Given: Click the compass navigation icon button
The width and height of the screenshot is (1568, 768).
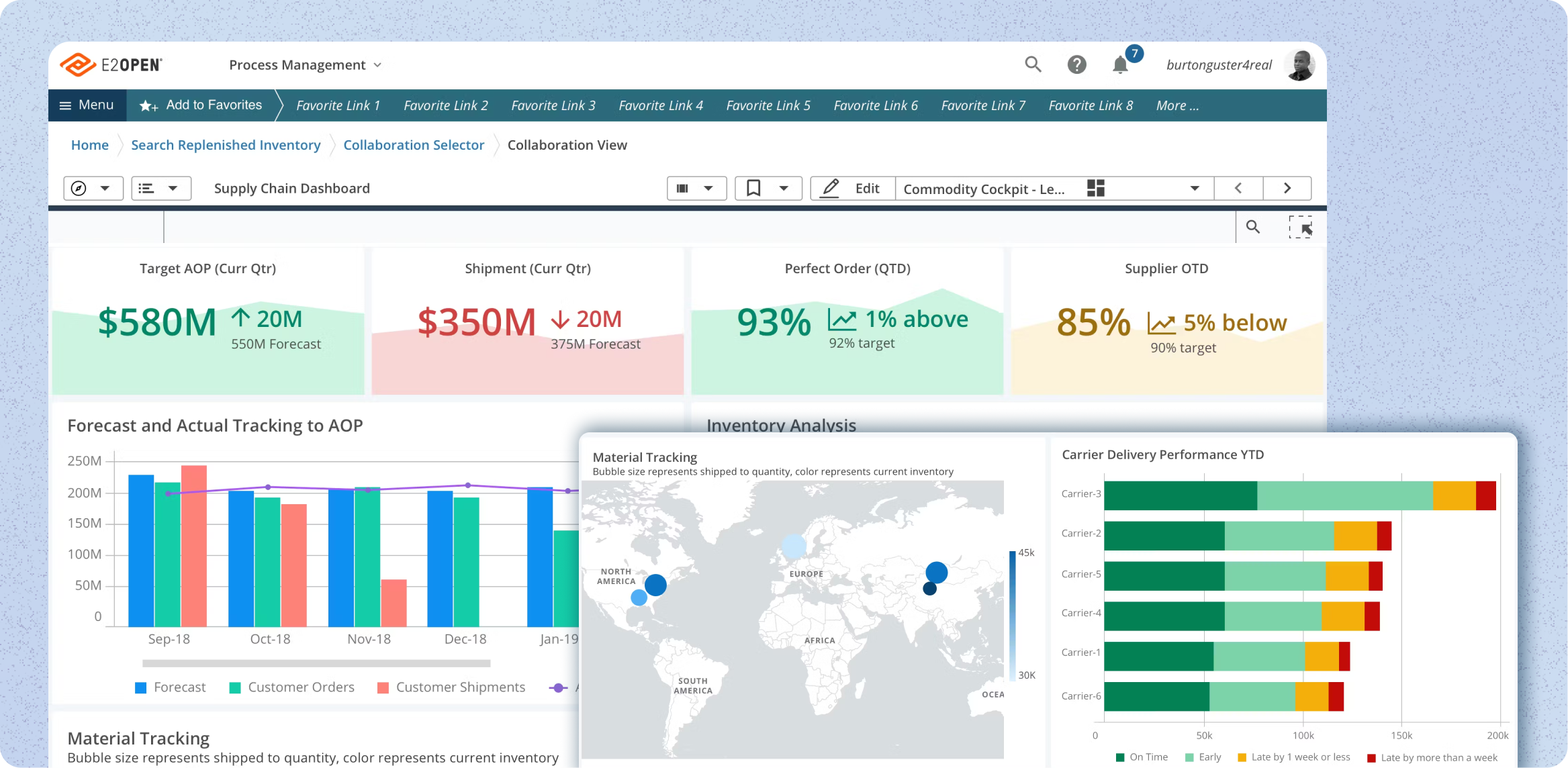Looking at the screenshot, I should pyautogui.click(x=79, y=189).
